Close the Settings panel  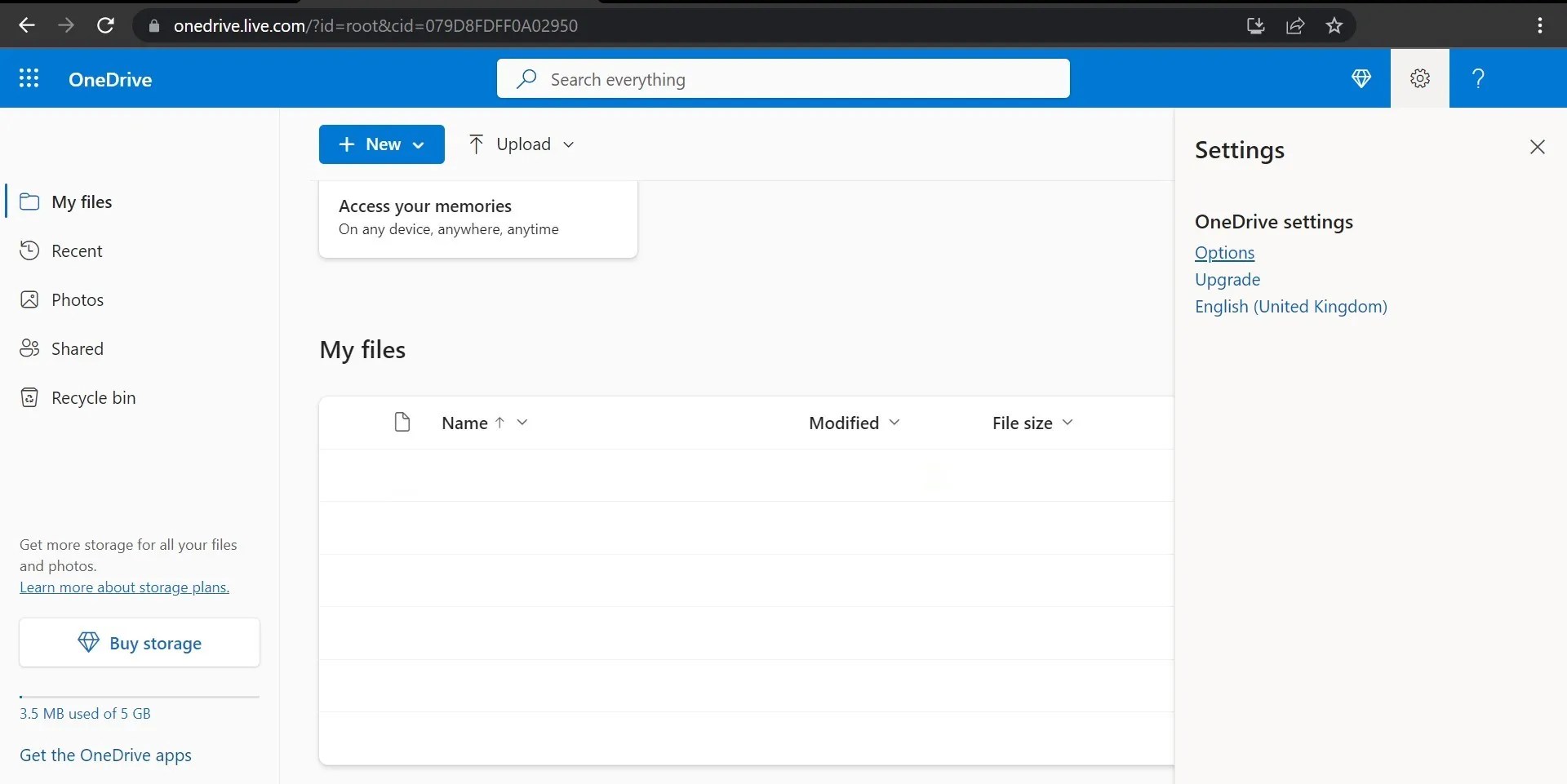pyautogui.click(x=1538, y=147)
